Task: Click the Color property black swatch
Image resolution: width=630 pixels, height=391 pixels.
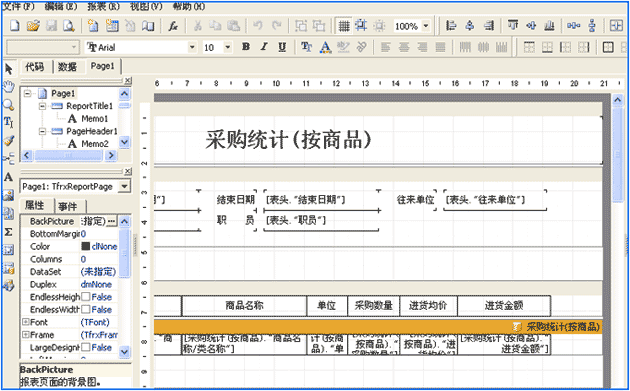Action: tap(85, 246)
